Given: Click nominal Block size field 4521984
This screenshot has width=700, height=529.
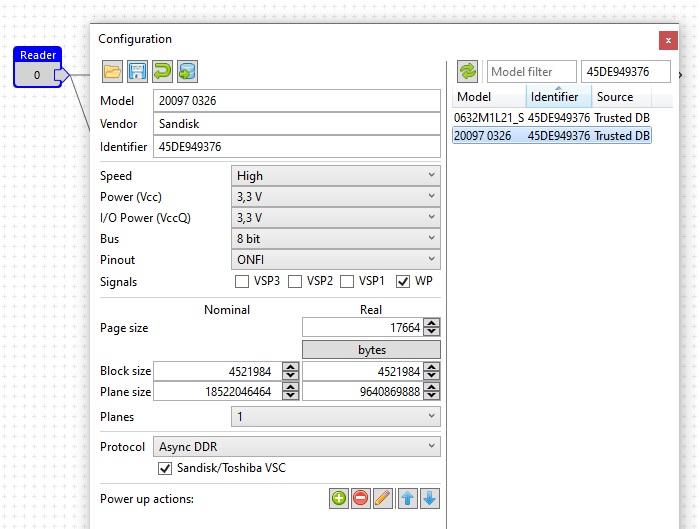Looking at the screenshot, I should [218, 371].
